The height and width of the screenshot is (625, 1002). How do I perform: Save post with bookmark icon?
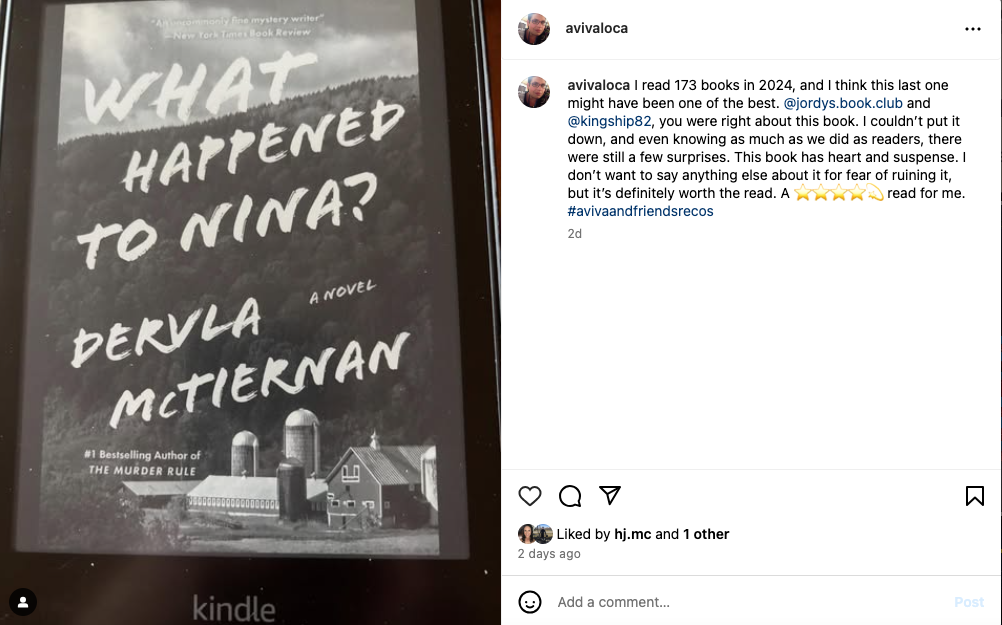[975, 496]
